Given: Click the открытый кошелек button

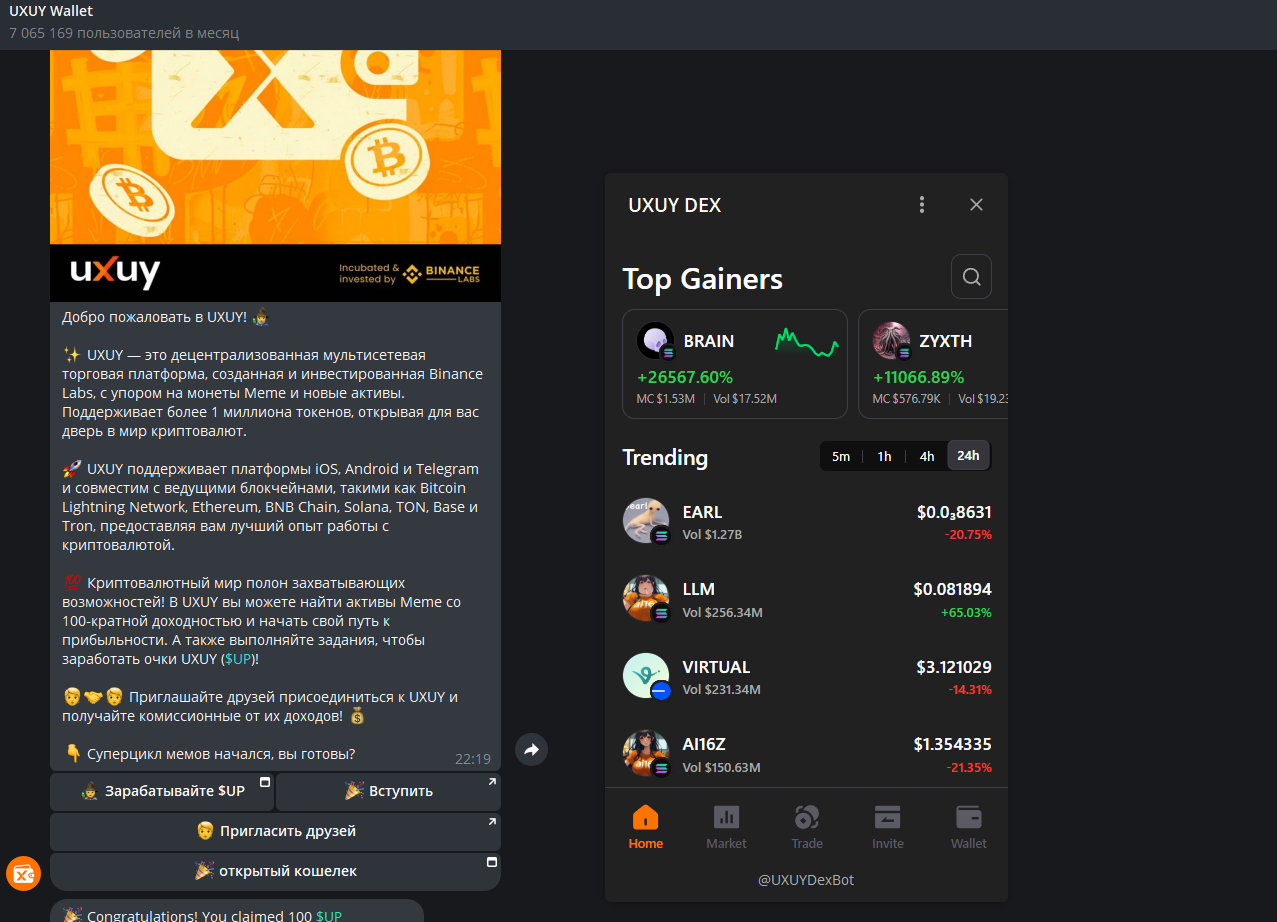Looking at the screenshot, I should pos(275,871).
